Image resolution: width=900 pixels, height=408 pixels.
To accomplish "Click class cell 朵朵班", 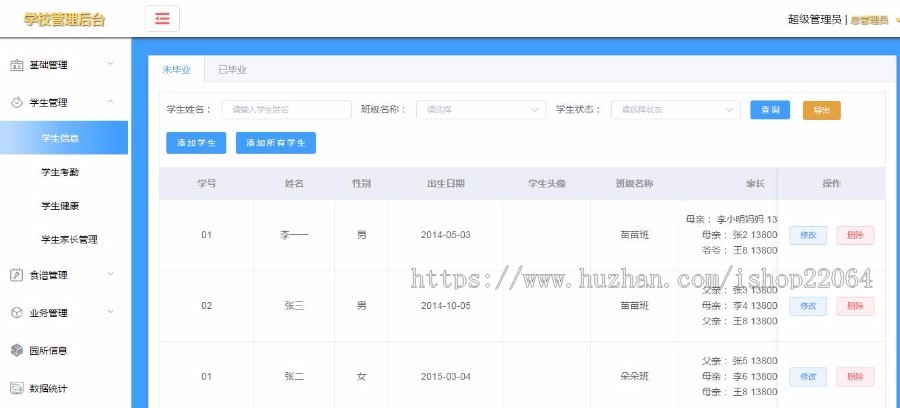I will coord(634,376).
